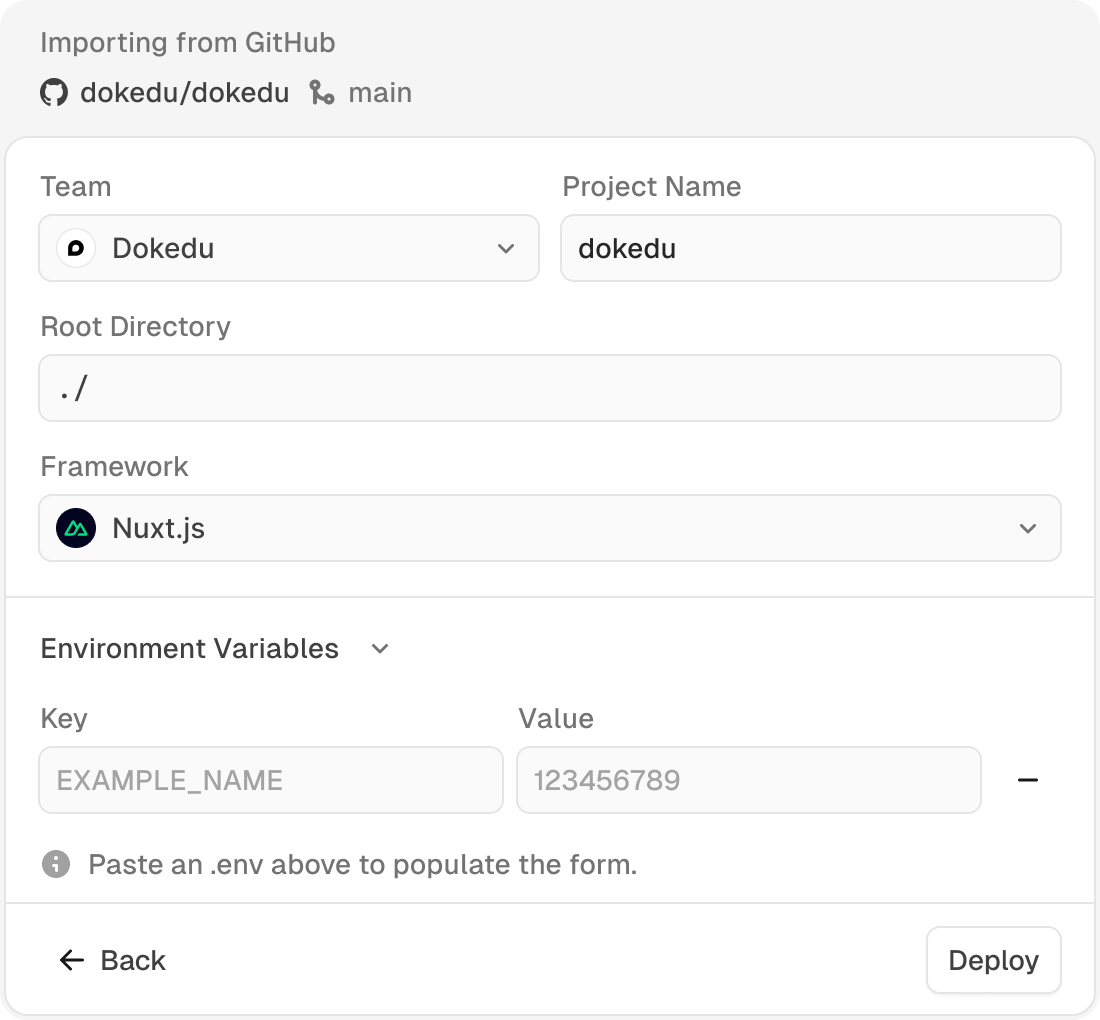Image resolution: width=1100 pixels, height=1020 pixels.
Task: Click the Dokedu team avatar icon
Action: point(77,248)
